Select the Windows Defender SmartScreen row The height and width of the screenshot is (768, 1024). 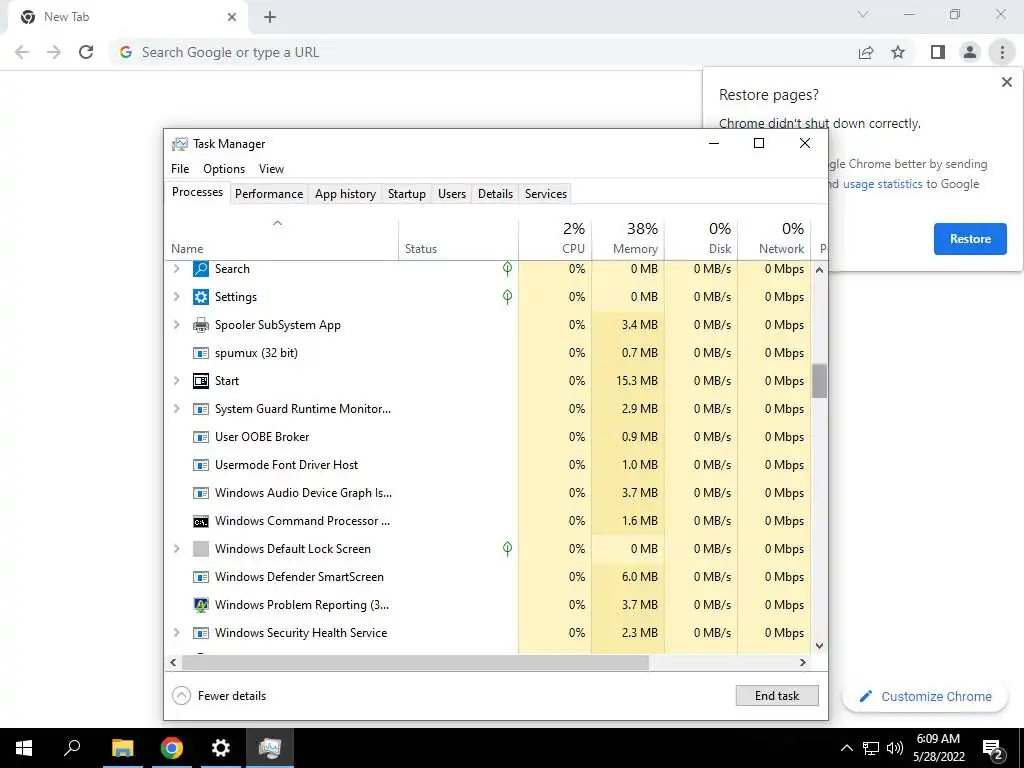pos(488,577)
